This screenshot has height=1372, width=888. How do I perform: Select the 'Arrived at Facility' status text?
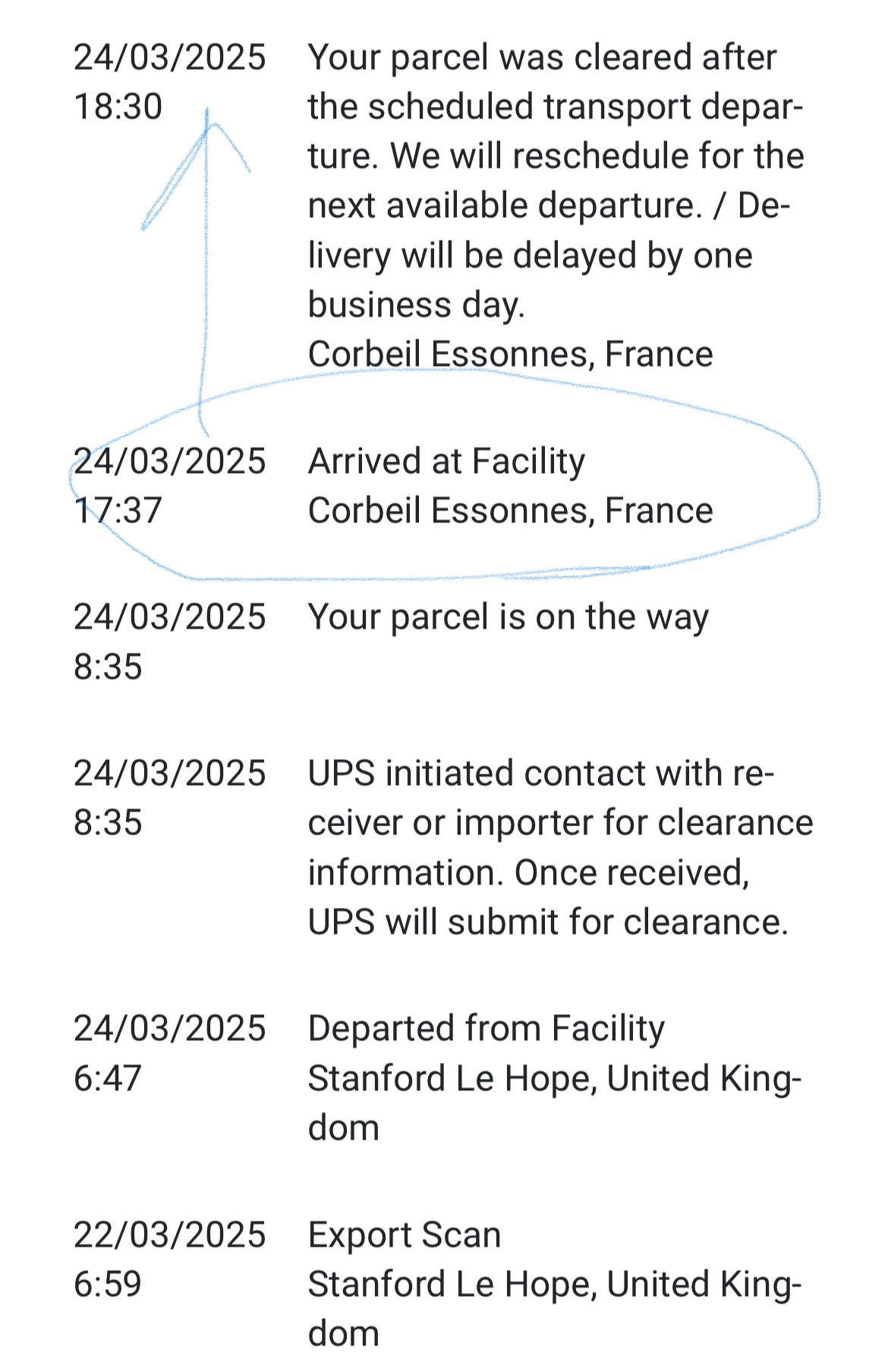tap(446, 461)
